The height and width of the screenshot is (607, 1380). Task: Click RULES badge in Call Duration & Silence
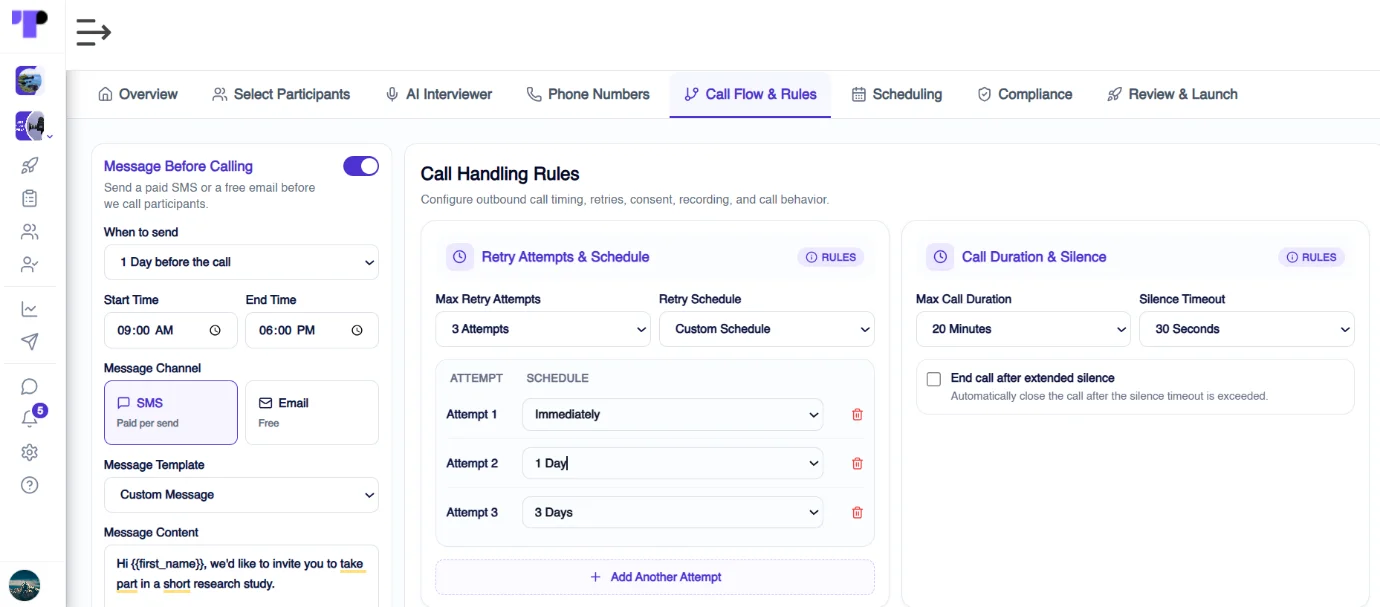pos(1312,257)
